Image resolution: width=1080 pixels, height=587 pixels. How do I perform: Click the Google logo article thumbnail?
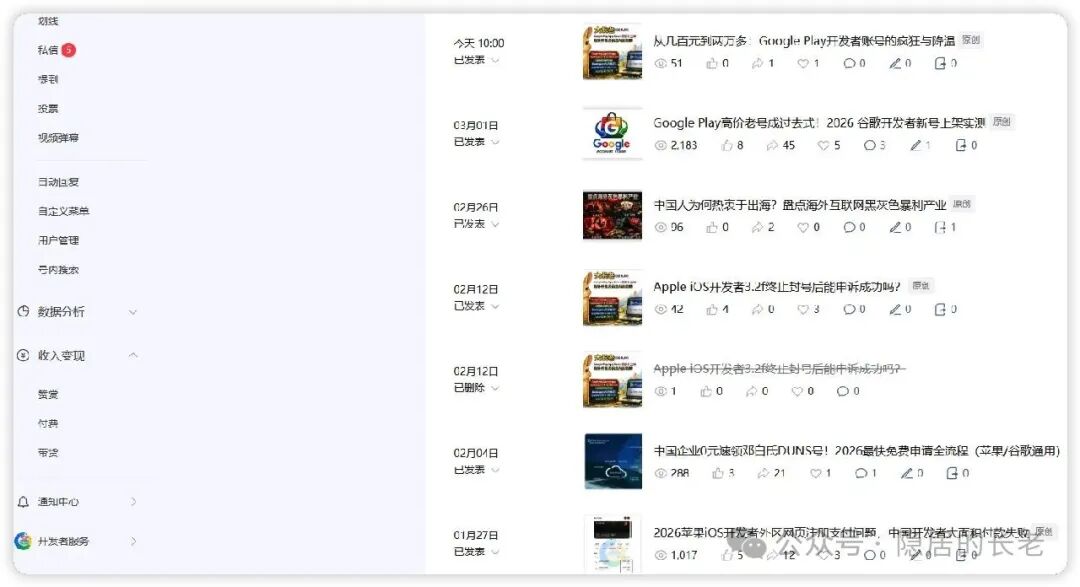click(613, 133)
